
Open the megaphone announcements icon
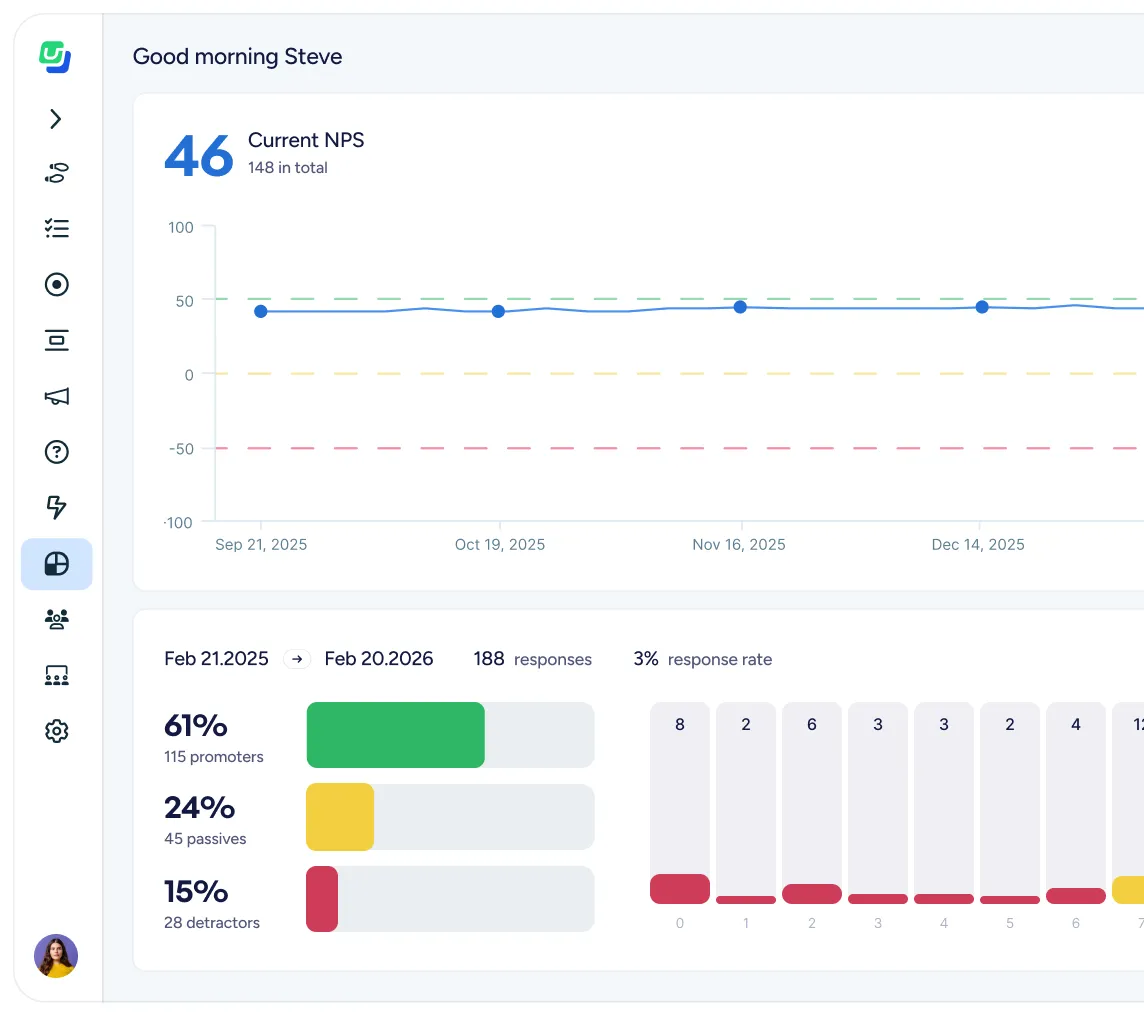(x=56, y=396)
